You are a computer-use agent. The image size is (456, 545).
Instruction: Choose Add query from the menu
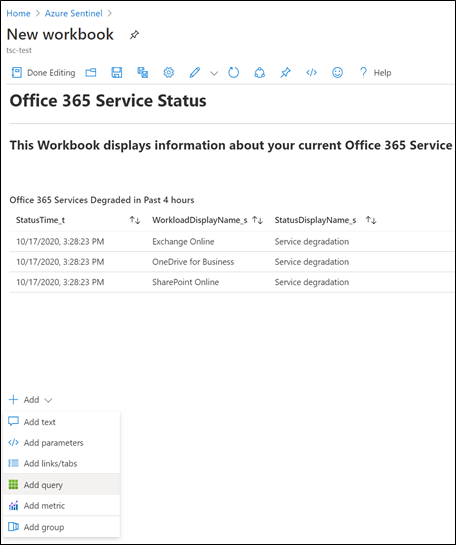(62, 485)
